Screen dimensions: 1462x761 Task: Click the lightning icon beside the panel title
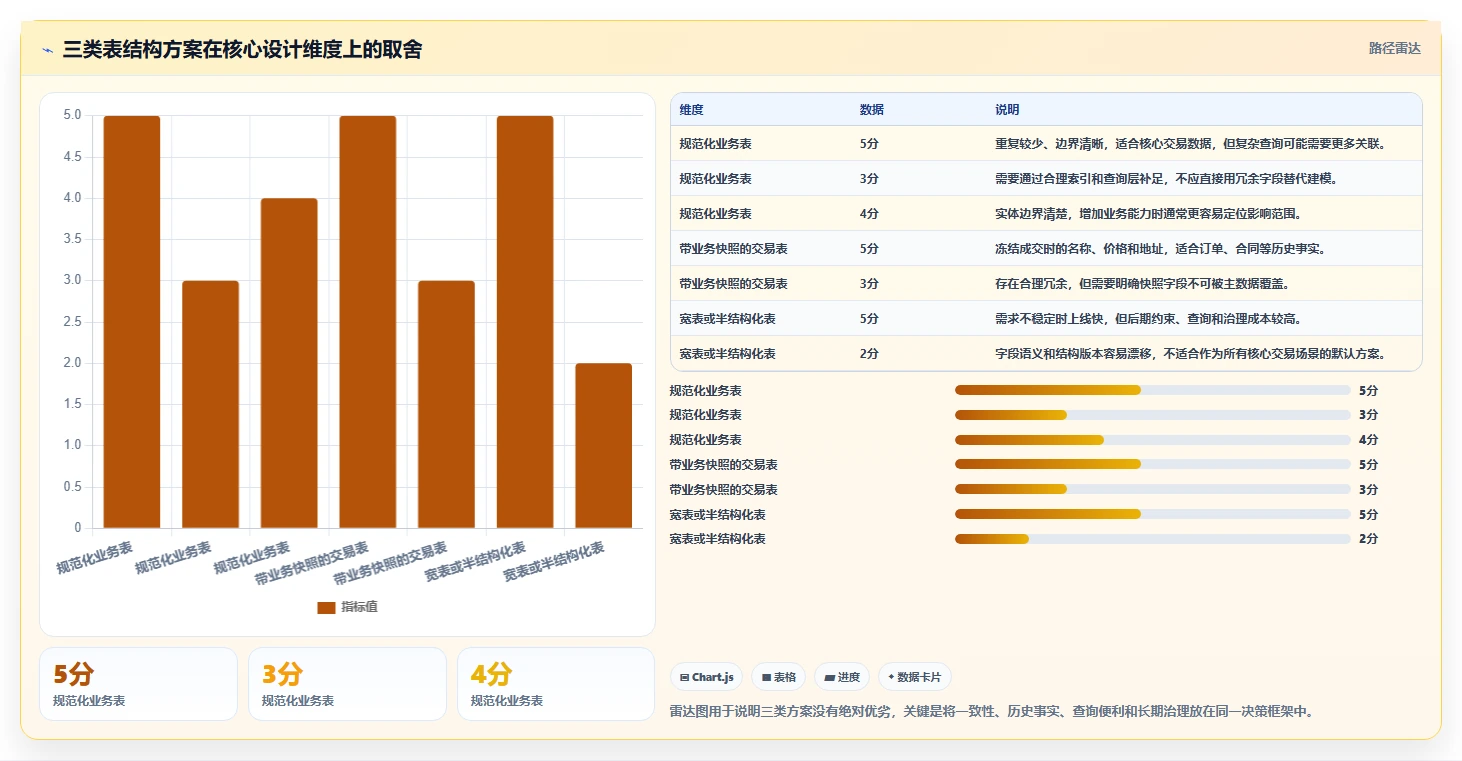(x=48, y=50)
